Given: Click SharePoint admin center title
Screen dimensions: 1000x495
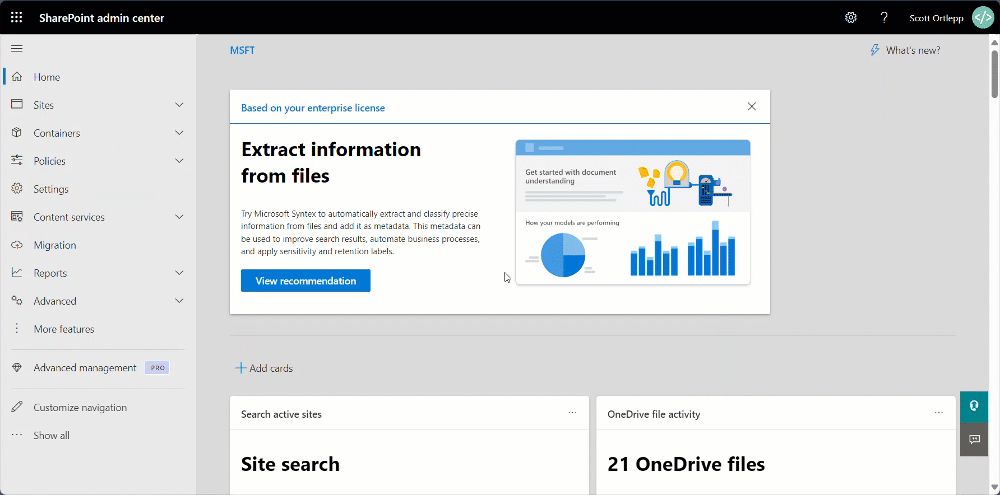Looking at the screenshot, I should pos(101,18).
